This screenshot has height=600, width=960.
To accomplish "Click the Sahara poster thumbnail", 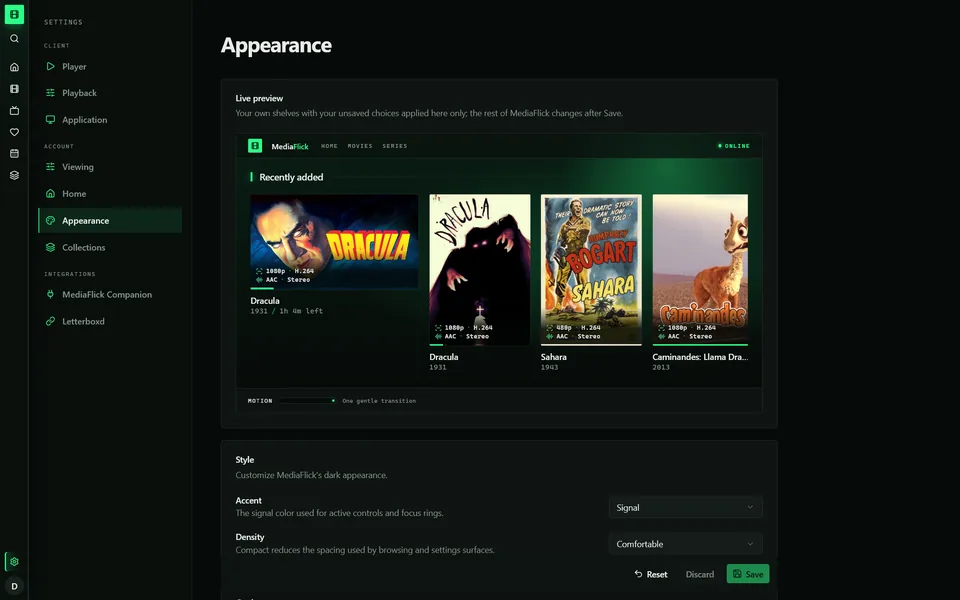I will pos(591,269).
